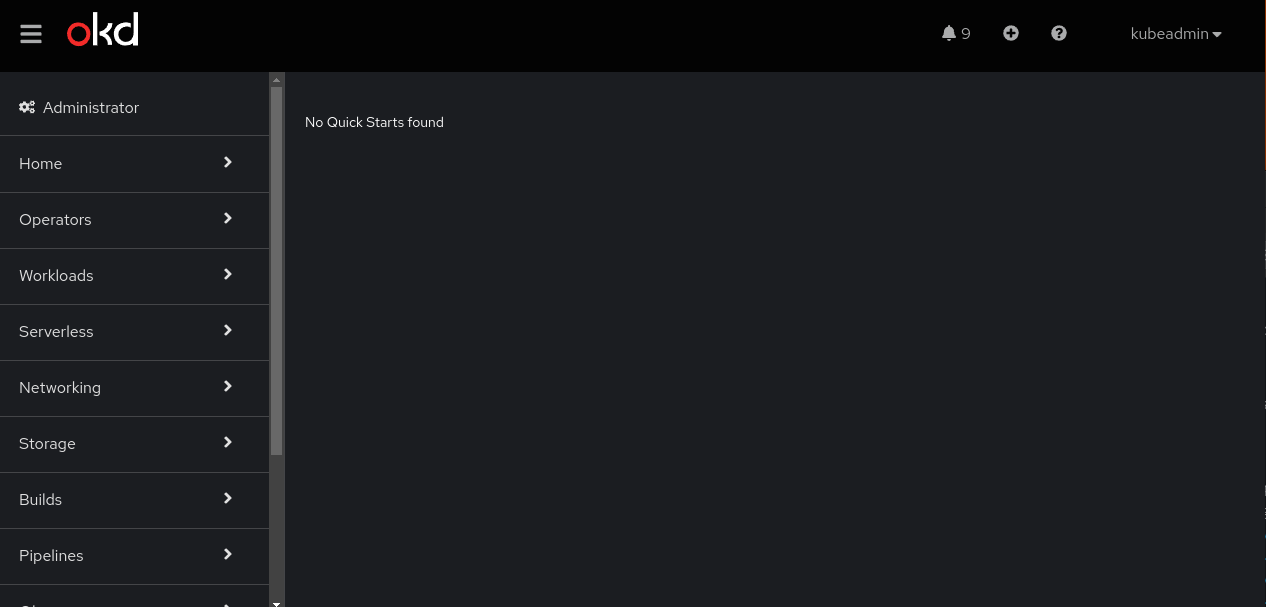Click the plus import icon

1011,33
